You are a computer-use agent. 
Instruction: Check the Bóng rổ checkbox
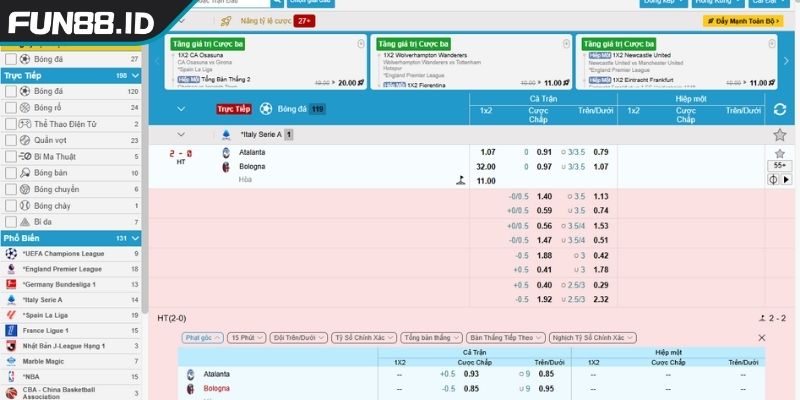point(10,108)
